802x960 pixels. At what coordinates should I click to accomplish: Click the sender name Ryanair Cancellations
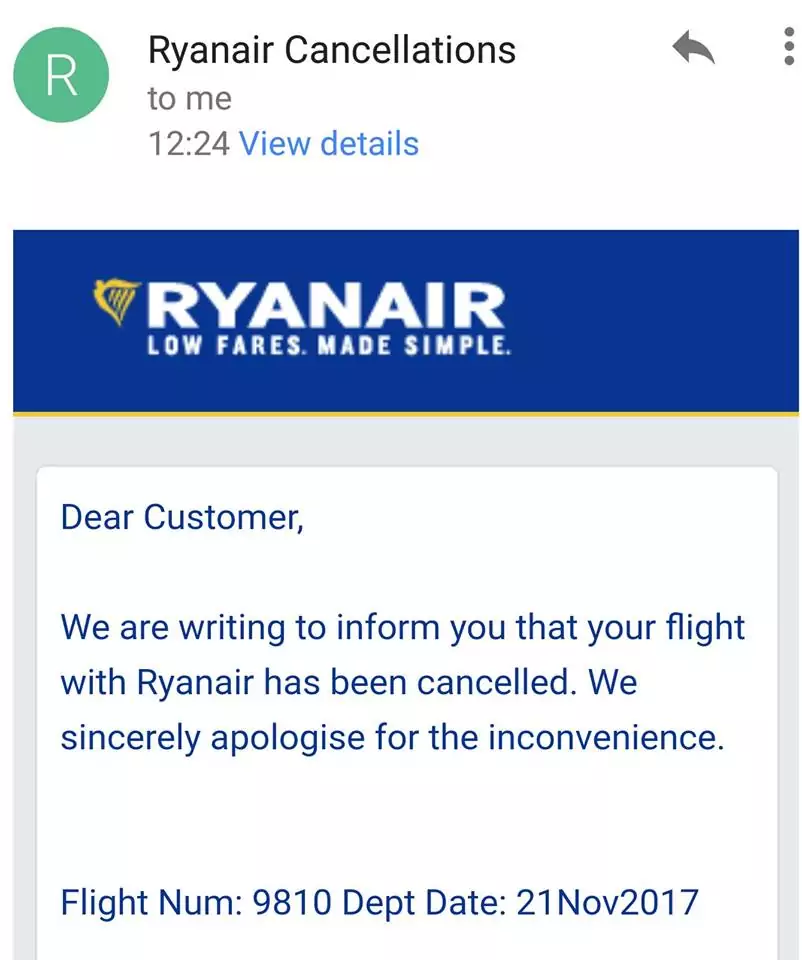pos(332,50)
